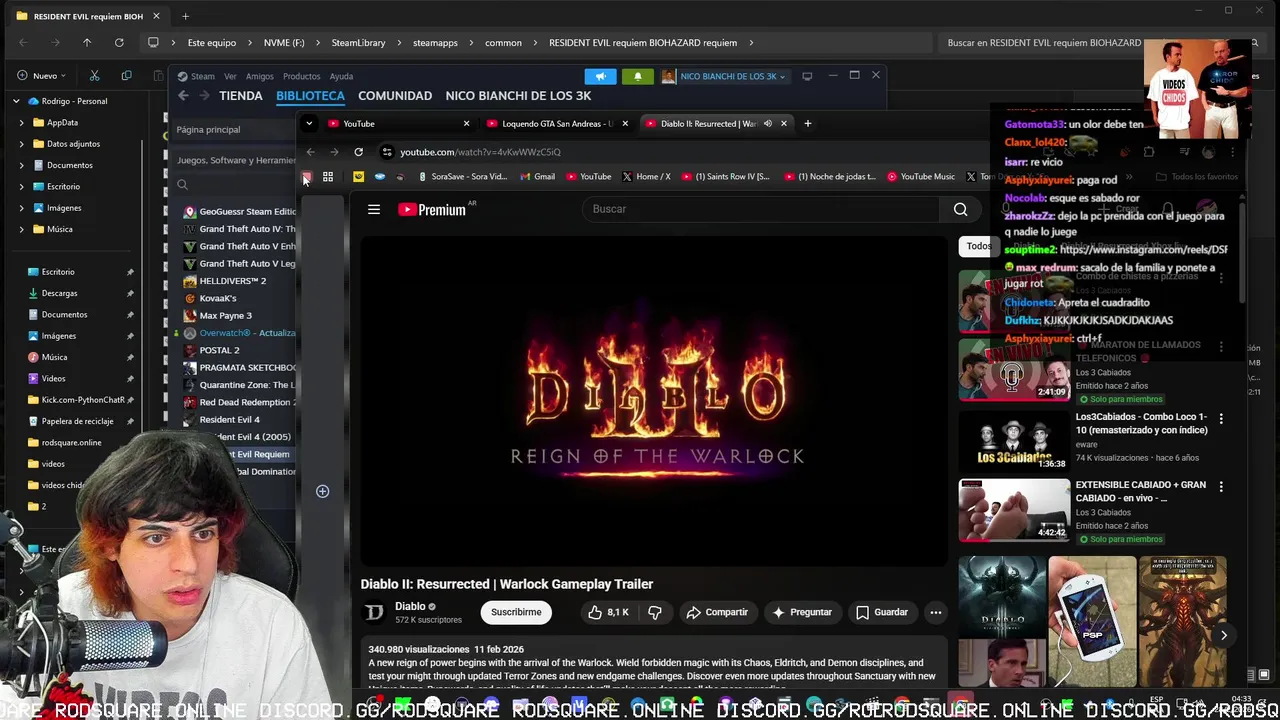Click Steam library search magnifier
The width and height of the screenshot is (1280, 720).
(182, 184)
